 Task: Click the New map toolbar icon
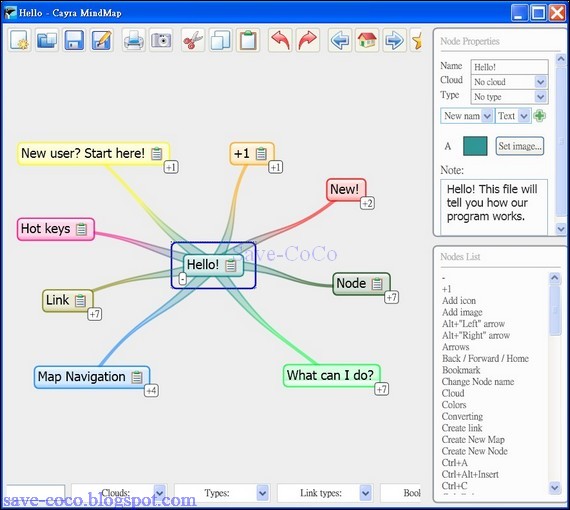pyautogui.click(x=20, y=40)
